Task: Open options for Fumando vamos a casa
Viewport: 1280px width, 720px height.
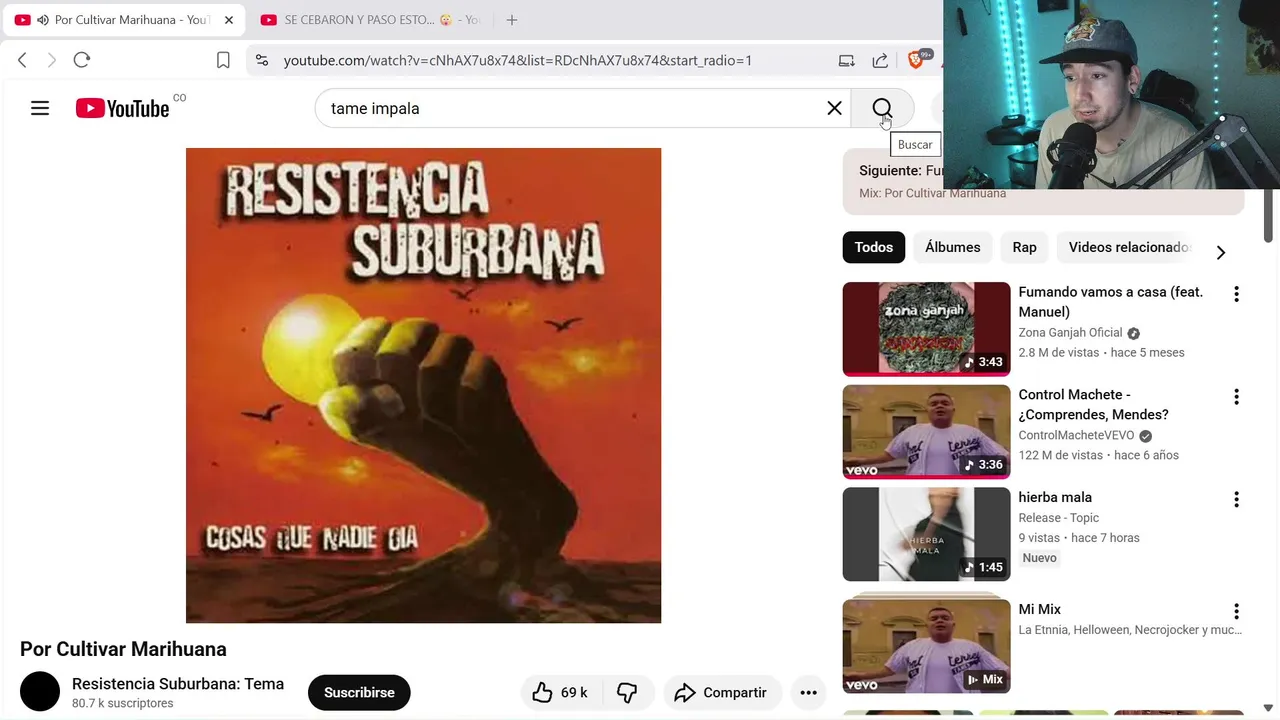Action: [1236, 294]
